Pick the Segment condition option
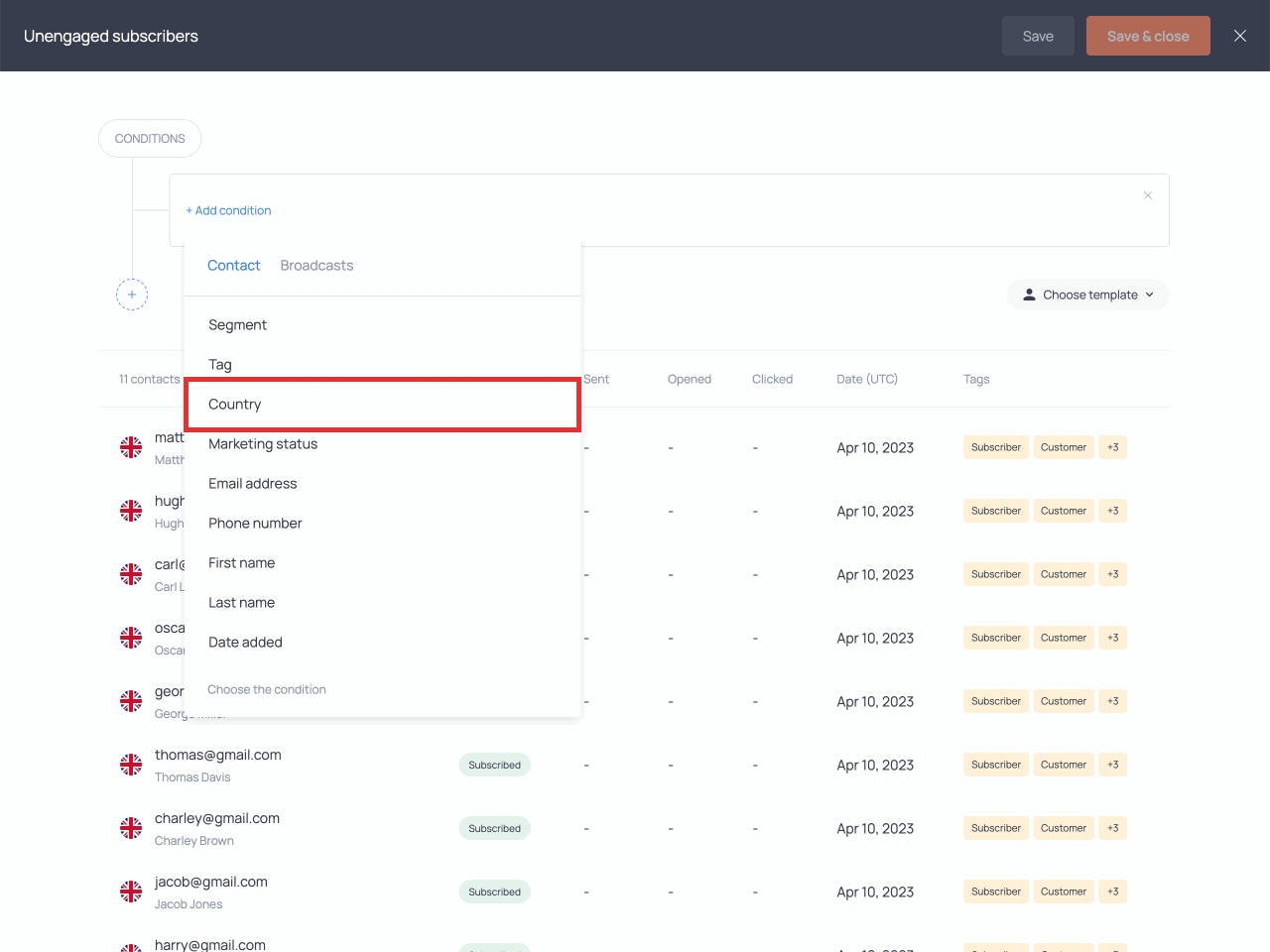Image resolution: width=1270 pixels, height=952 pixels. pos(237,325)
